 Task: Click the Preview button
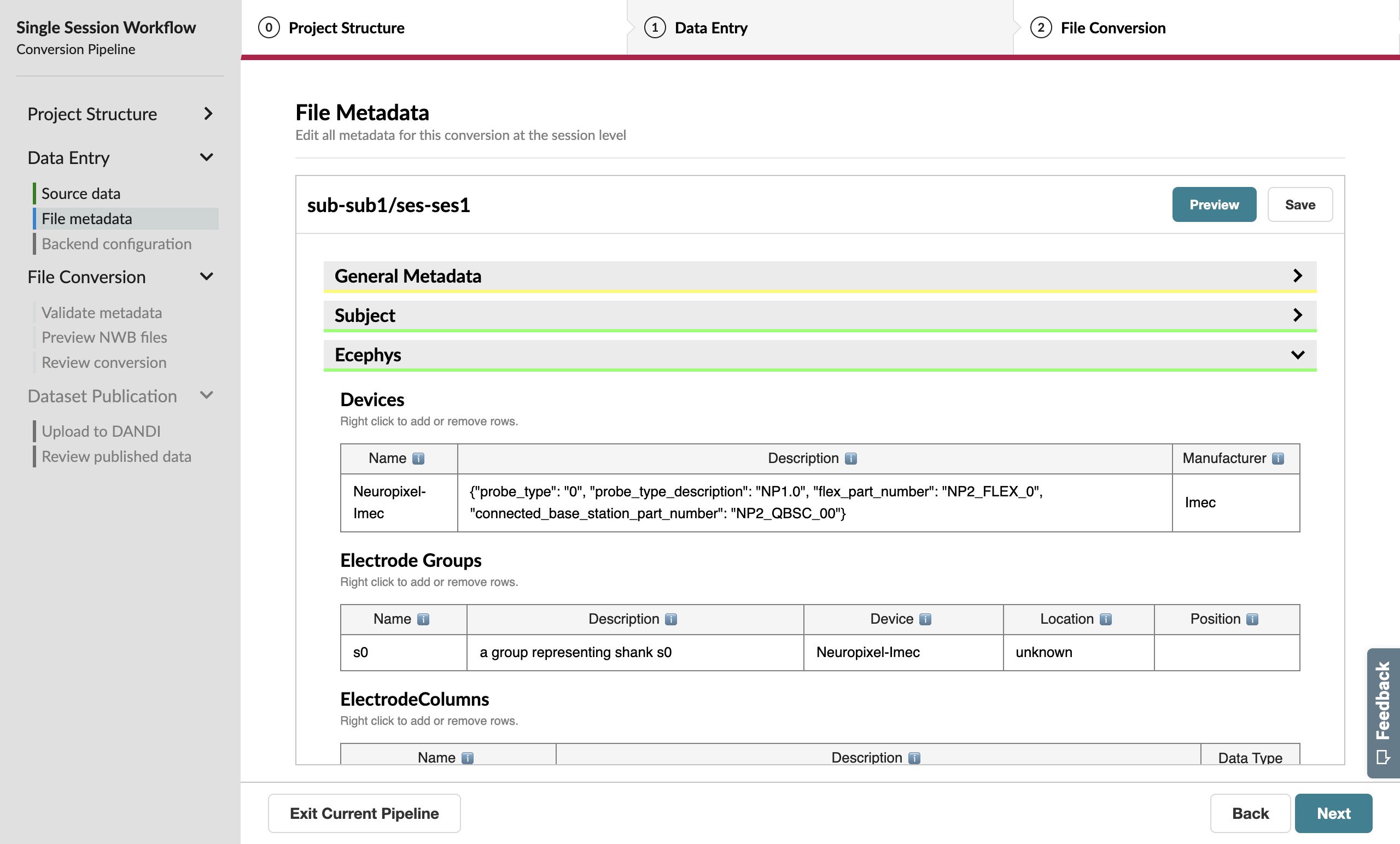point(1214,205)
